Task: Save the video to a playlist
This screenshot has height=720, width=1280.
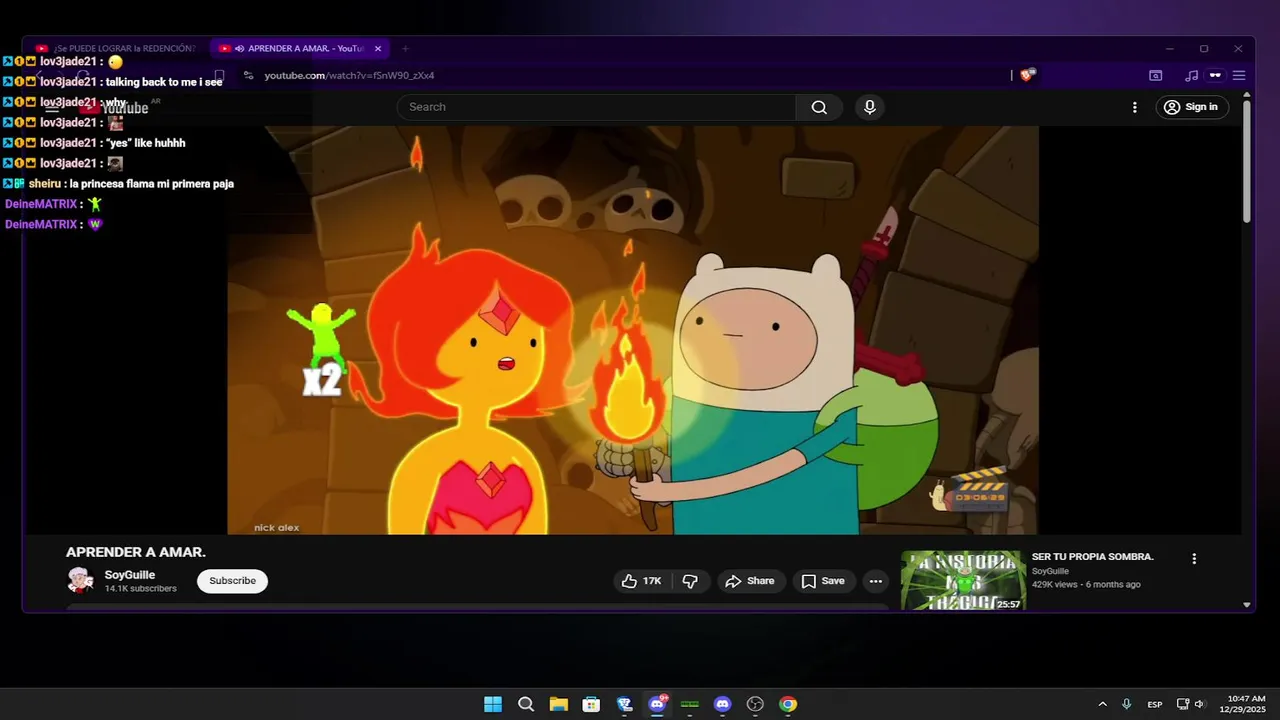Action: pyautogui.click(x=823, y=581)
